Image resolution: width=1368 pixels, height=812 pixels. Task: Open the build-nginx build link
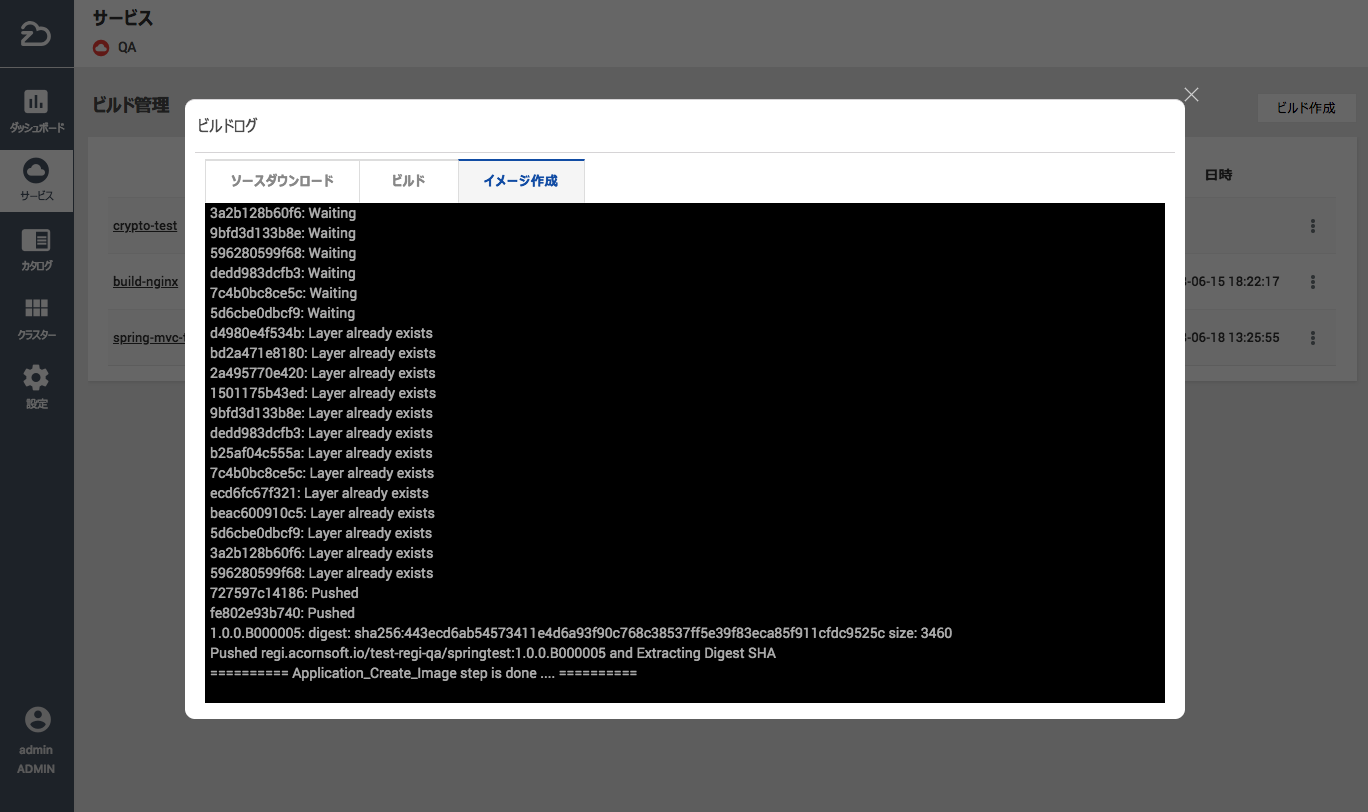146,282
